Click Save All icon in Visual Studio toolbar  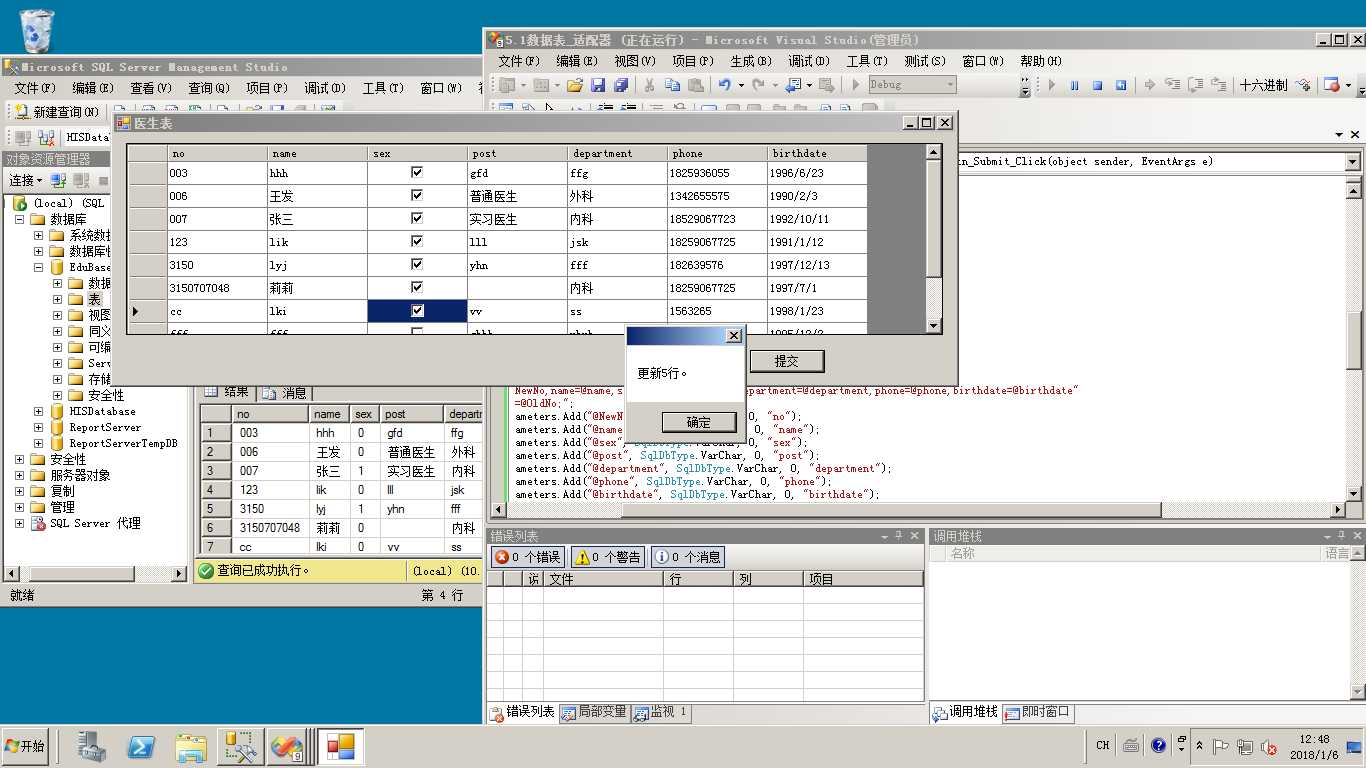(621, 85)
